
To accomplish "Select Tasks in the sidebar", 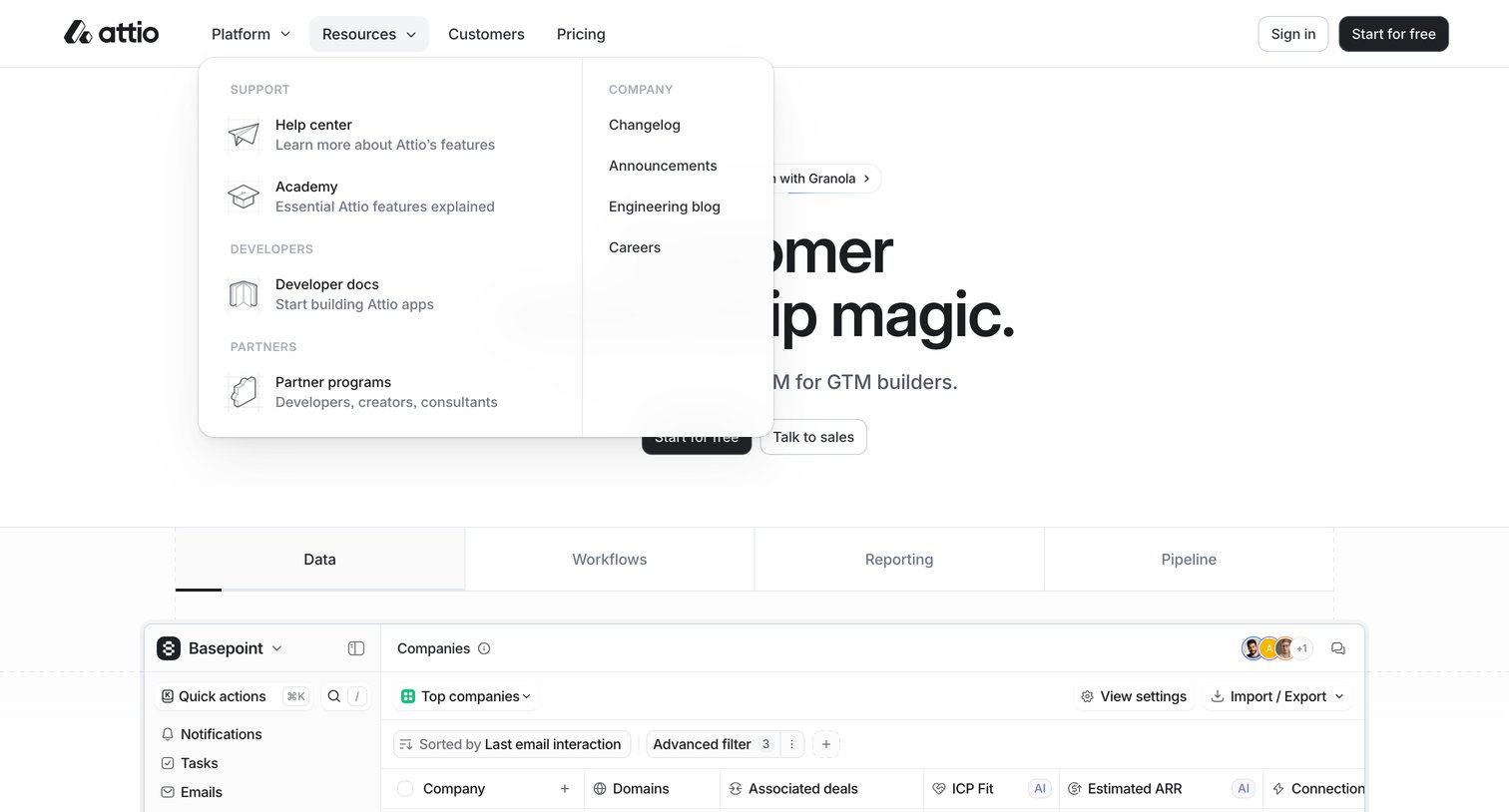I will (x=190, y=763).
